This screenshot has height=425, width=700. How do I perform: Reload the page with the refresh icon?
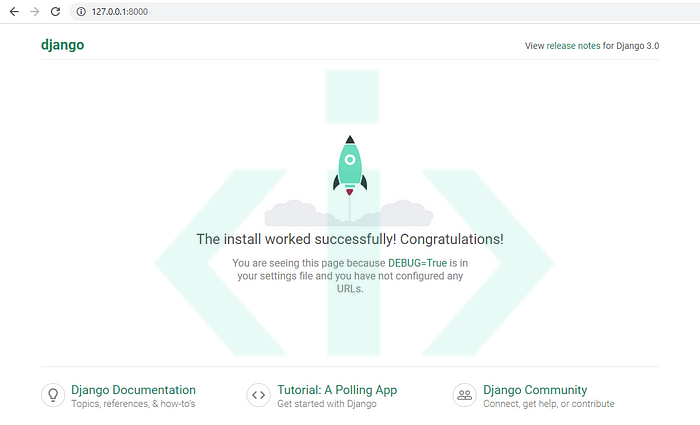click(x=56, y=11)
